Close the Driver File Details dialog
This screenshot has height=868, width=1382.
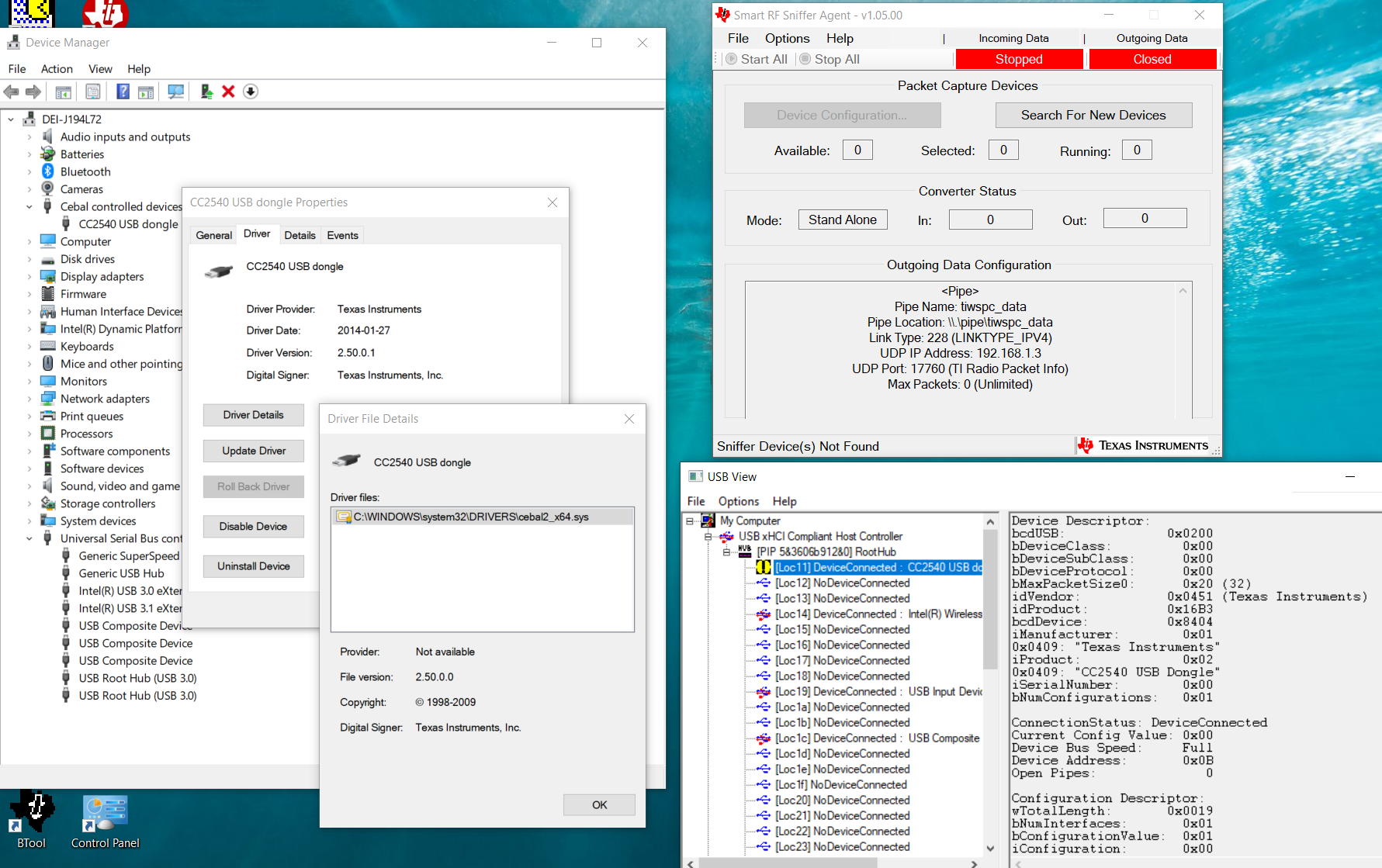click(629, 419)
